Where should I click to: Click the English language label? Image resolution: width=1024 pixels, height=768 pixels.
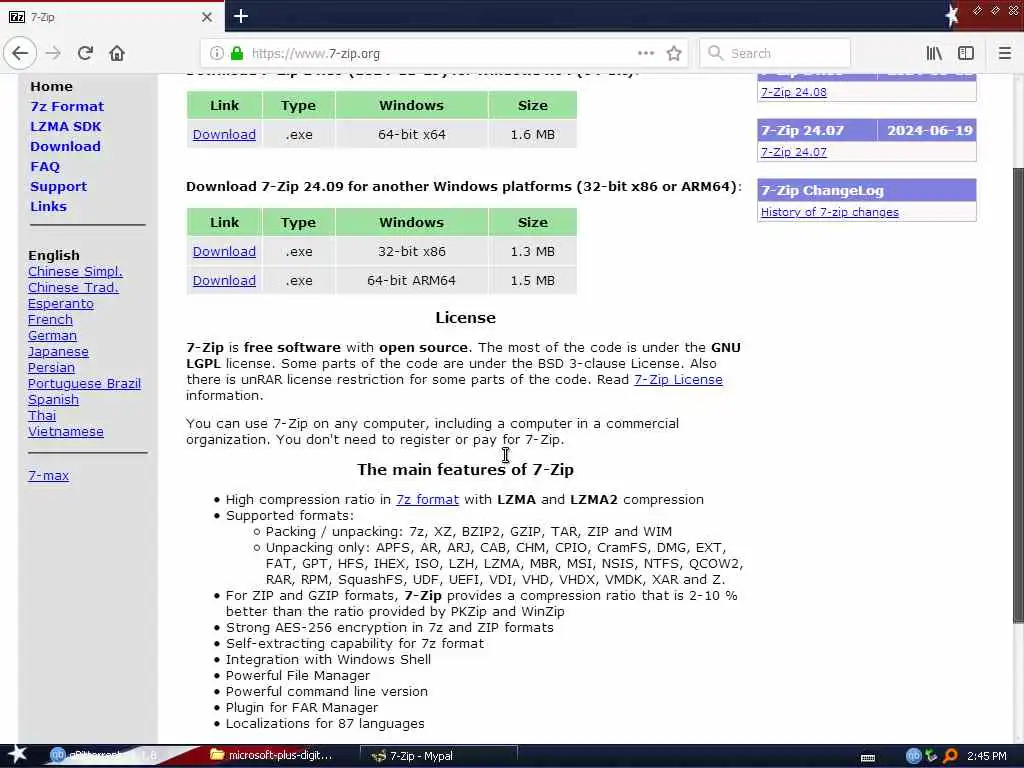tap(54, 255)
